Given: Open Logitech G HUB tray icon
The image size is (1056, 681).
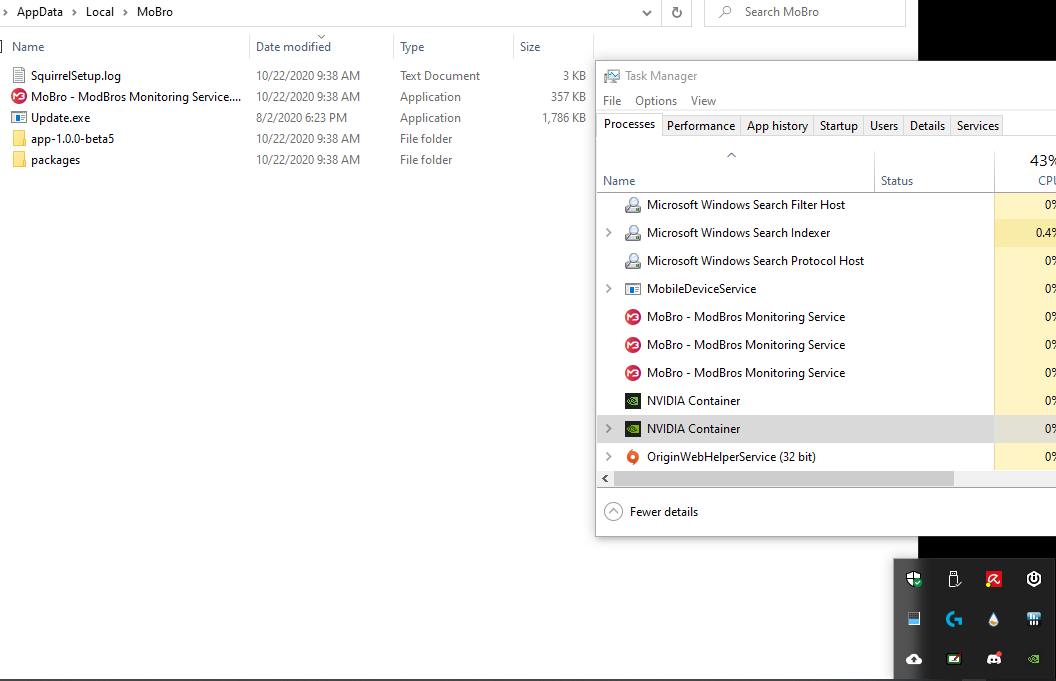Looking at the screenshot, I should [x=954, y=619].
